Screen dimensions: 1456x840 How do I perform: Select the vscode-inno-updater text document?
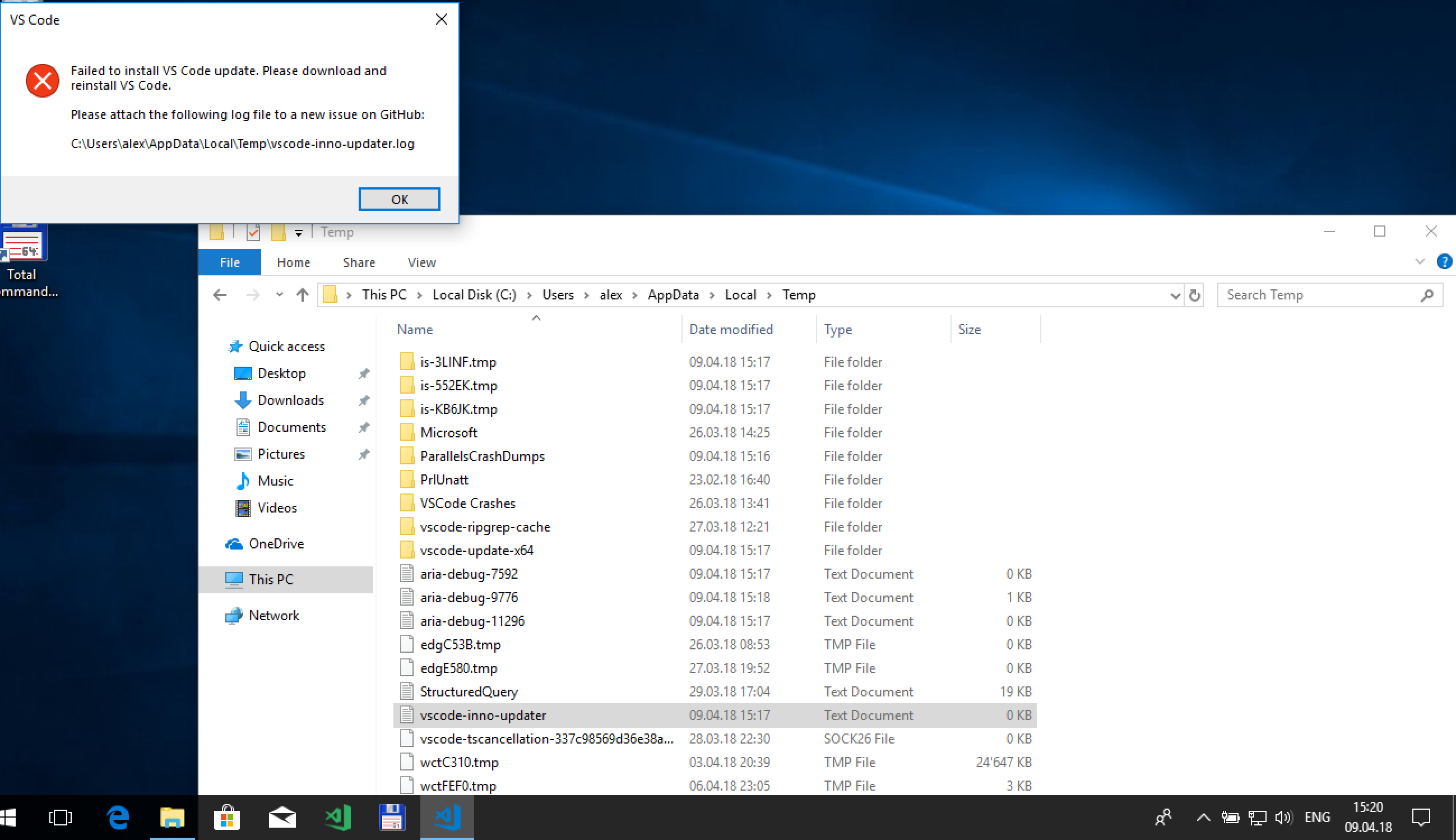[x=715, y=716]
